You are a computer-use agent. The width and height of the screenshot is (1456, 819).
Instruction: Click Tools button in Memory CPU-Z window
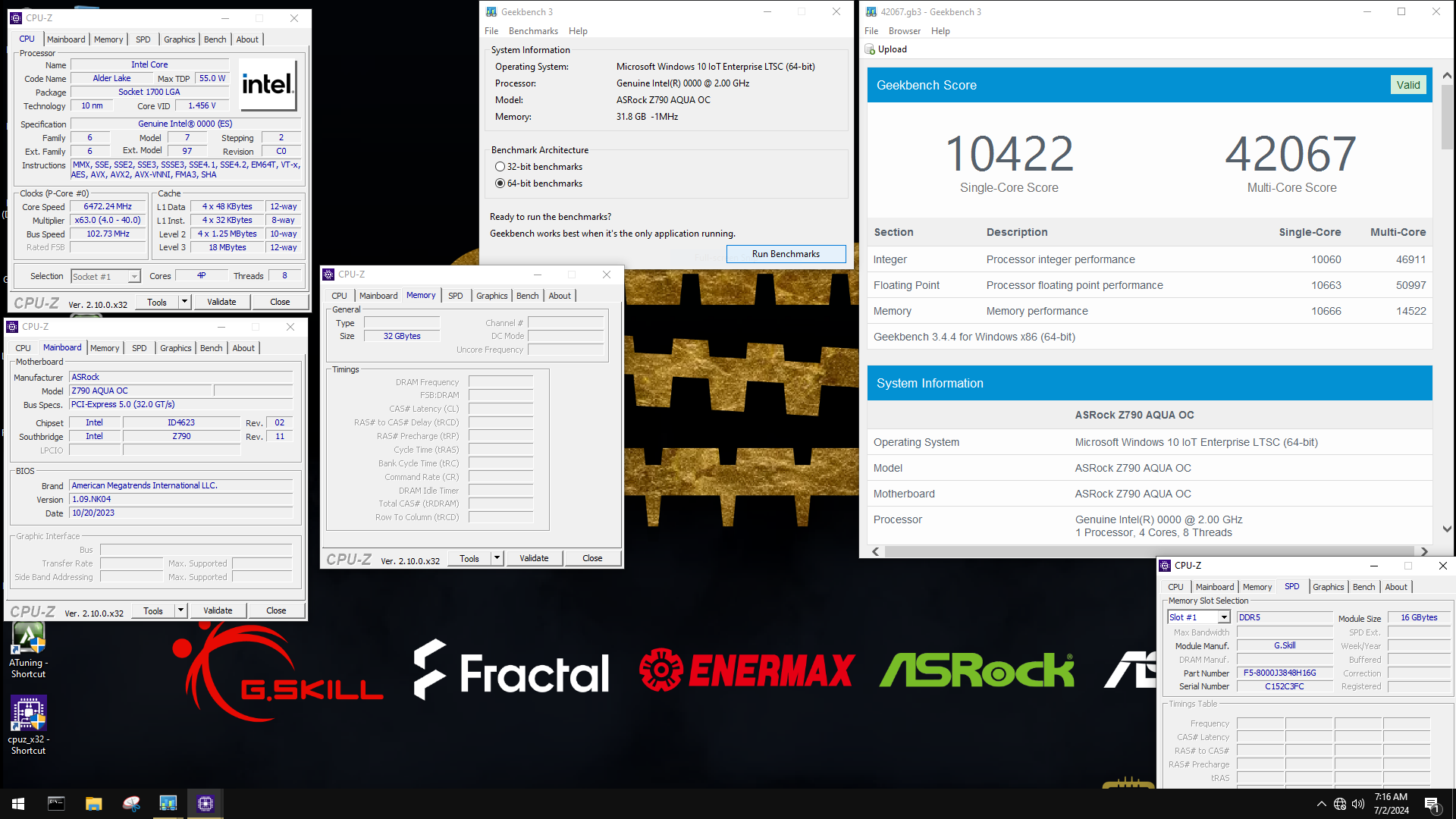pos(469,558)
